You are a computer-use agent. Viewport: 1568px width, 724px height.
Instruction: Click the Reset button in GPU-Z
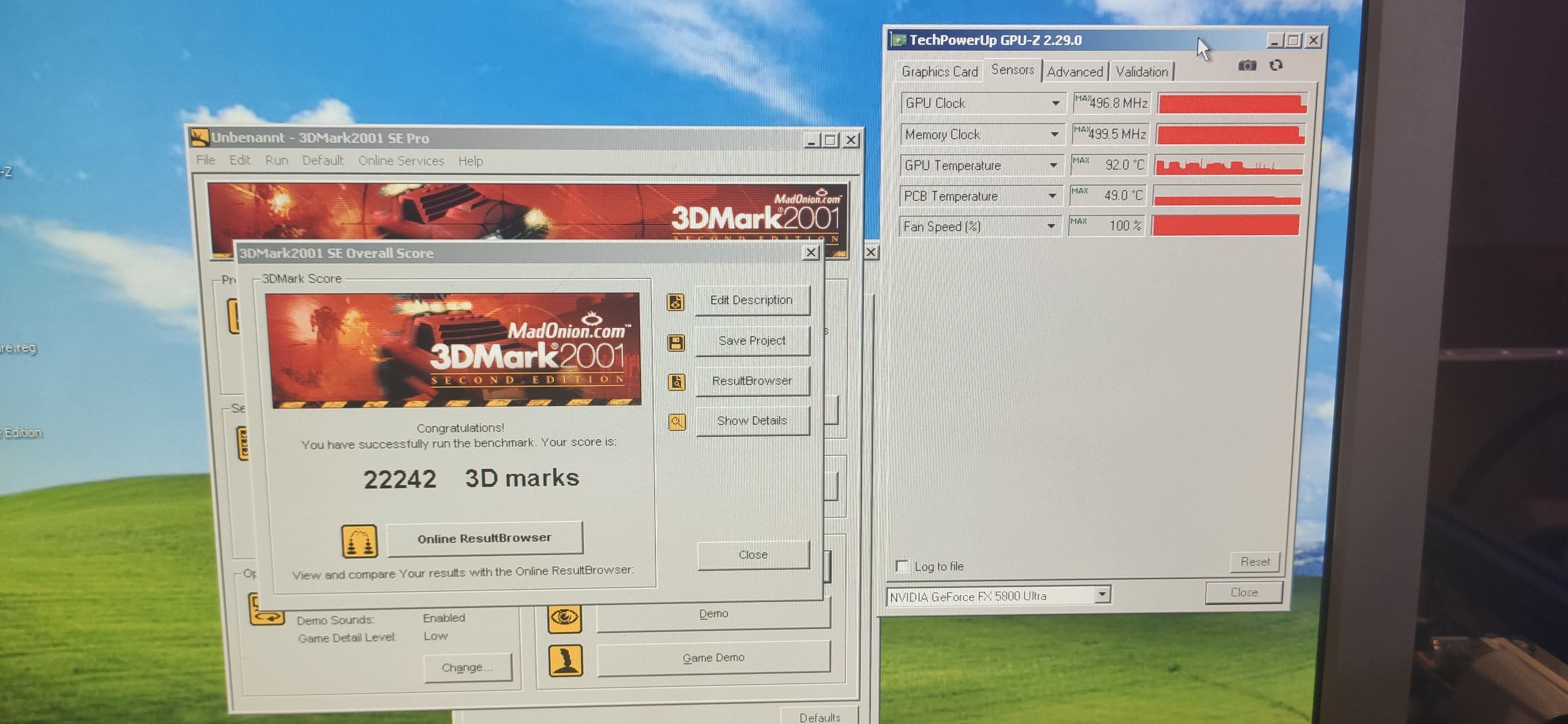coord(1255,561)
